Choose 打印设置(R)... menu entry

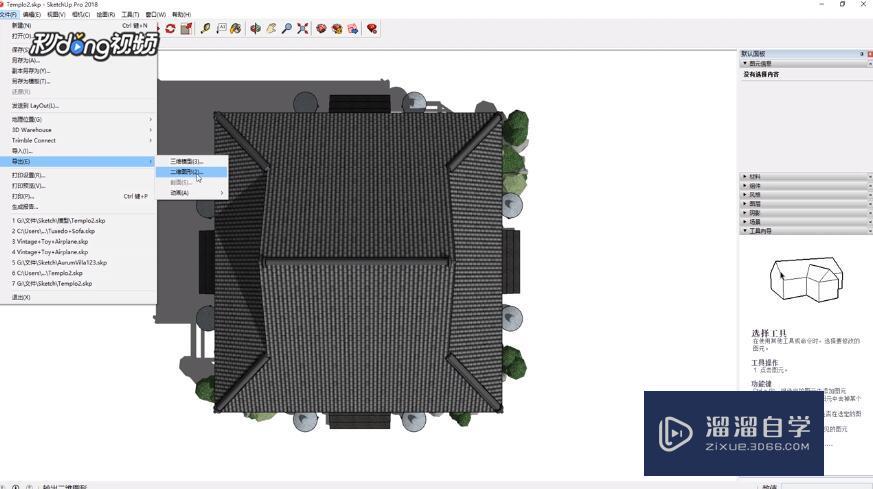point(79,175)
